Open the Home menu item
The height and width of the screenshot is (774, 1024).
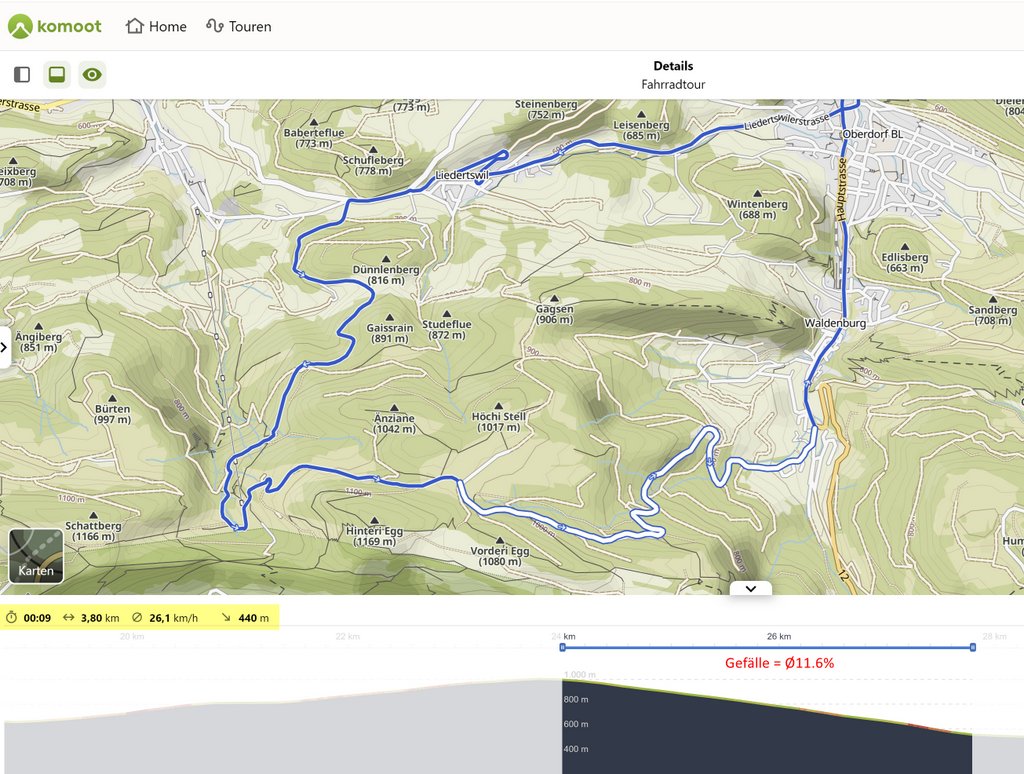pyautogui.click(x=156, y=26)
